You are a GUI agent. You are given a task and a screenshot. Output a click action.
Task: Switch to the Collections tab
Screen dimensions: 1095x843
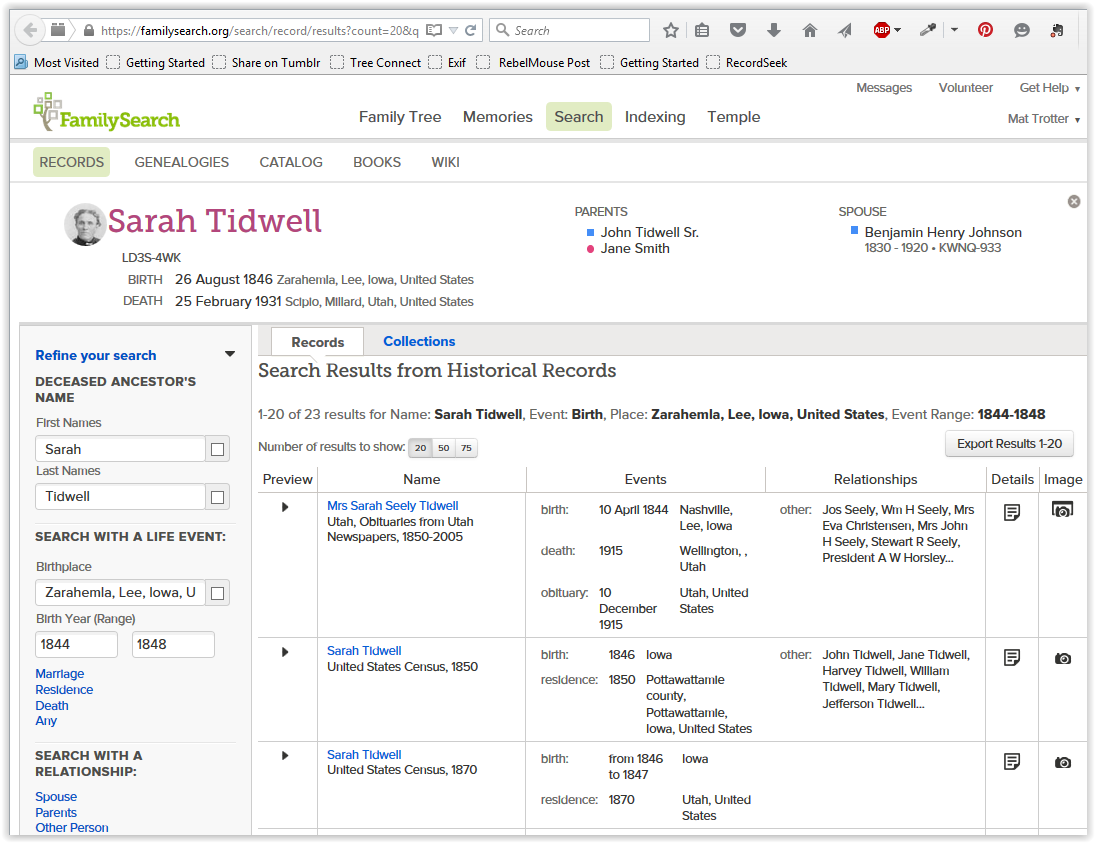pyautogui.click(x=419, y=342)
